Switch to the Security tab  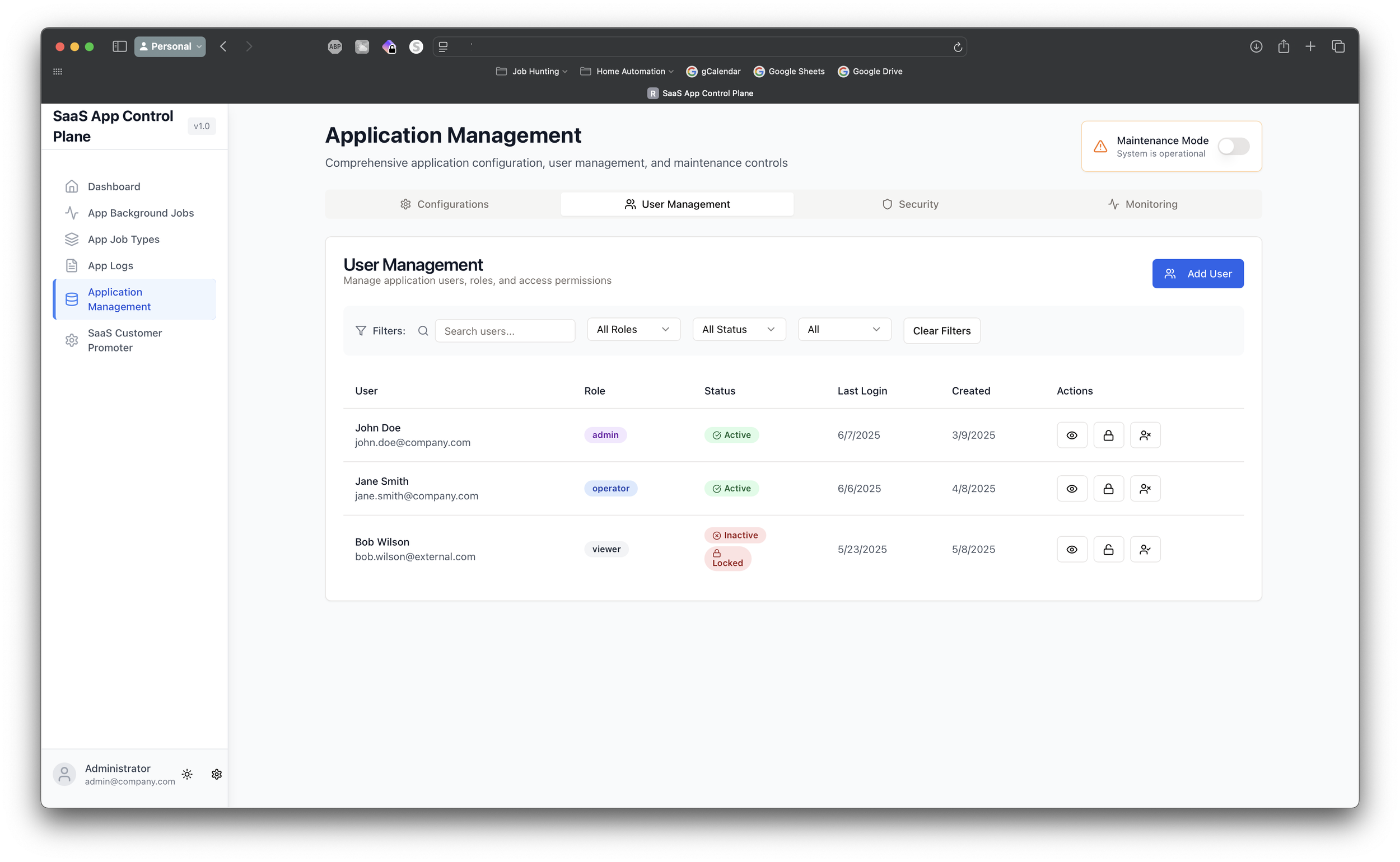pos(910,204)
